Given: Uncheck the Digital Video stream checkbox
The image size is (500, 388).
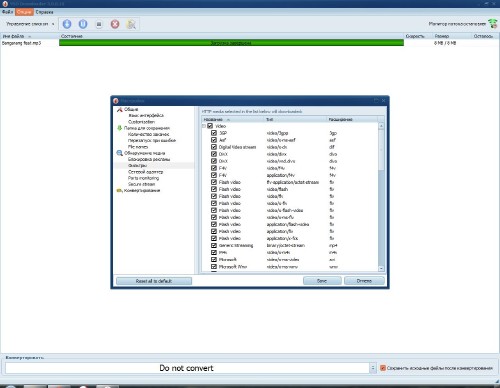Looking at the screenshot, I should click(x=214, y=147).
